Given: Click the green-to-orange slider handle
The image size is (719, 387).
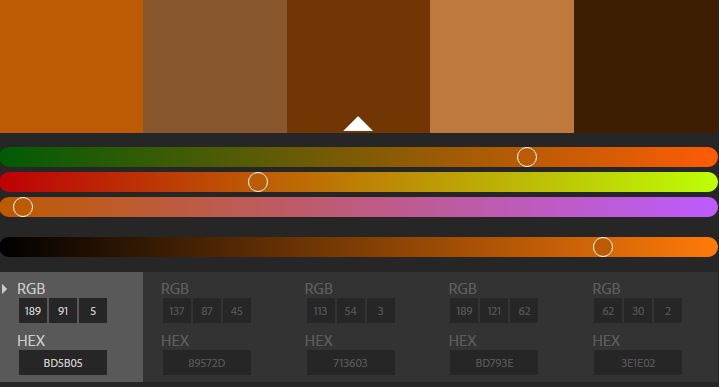Looking at the screenshot, I should pyautogui.click(x=527, y=157).
